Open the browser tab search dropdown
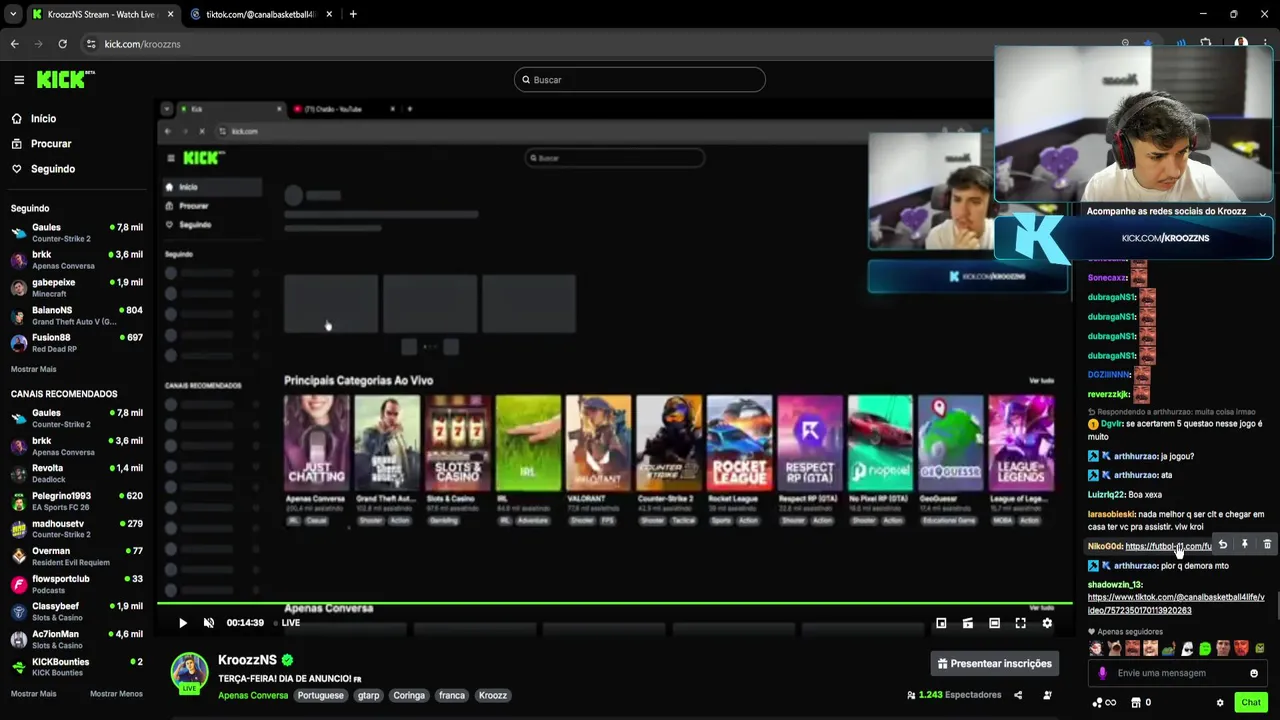 13,14
